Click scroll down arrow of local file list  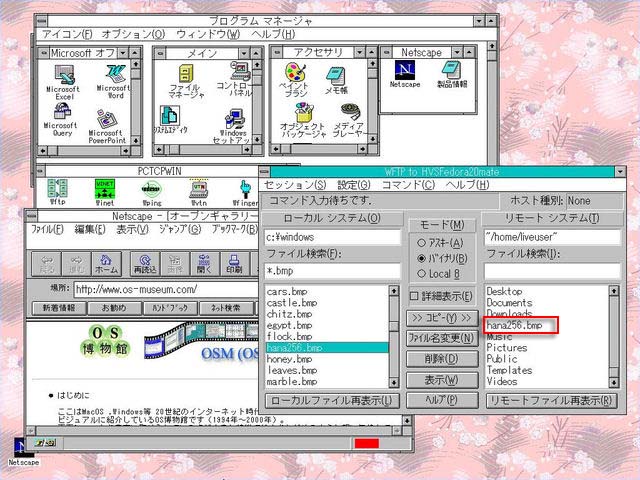point(393,382)
